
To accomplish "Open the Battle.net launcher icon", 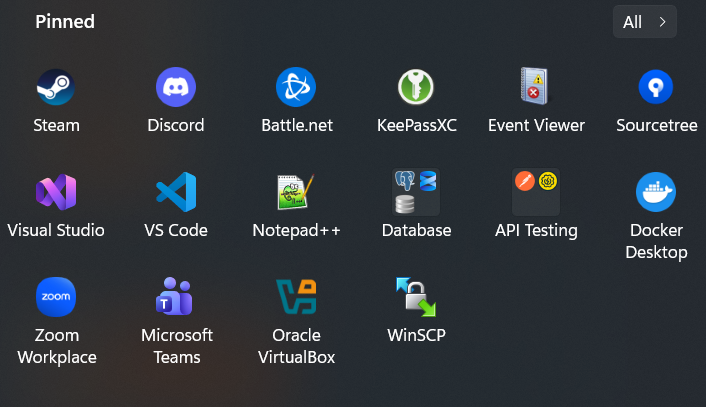I will pos(296,87).
